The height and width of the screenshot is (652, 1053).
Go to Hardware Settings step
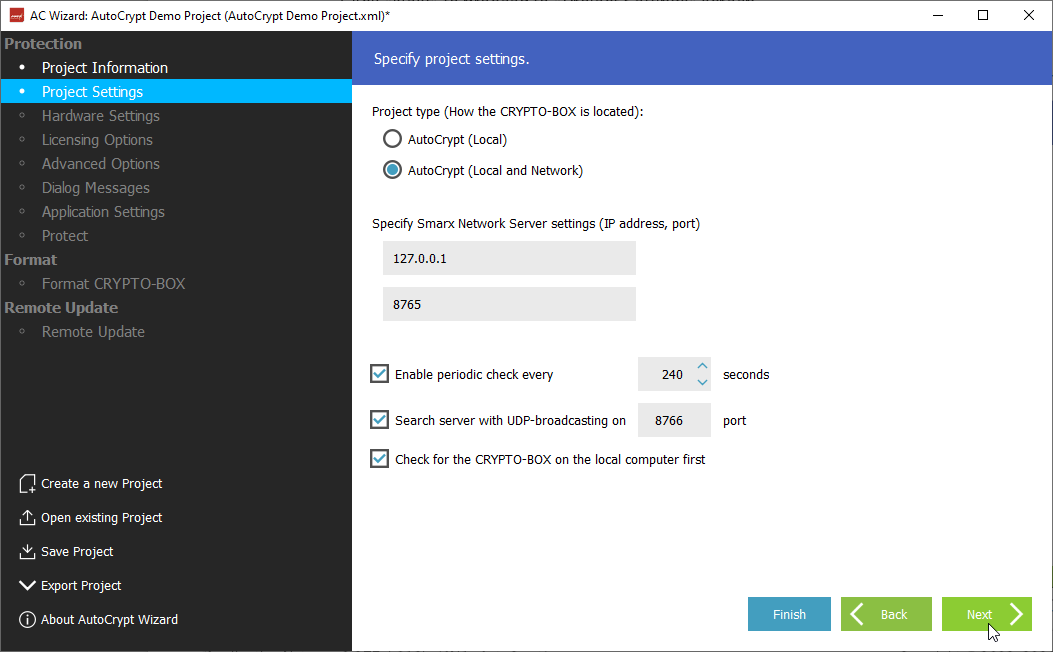pyautogui.click(x=100, y=116)
